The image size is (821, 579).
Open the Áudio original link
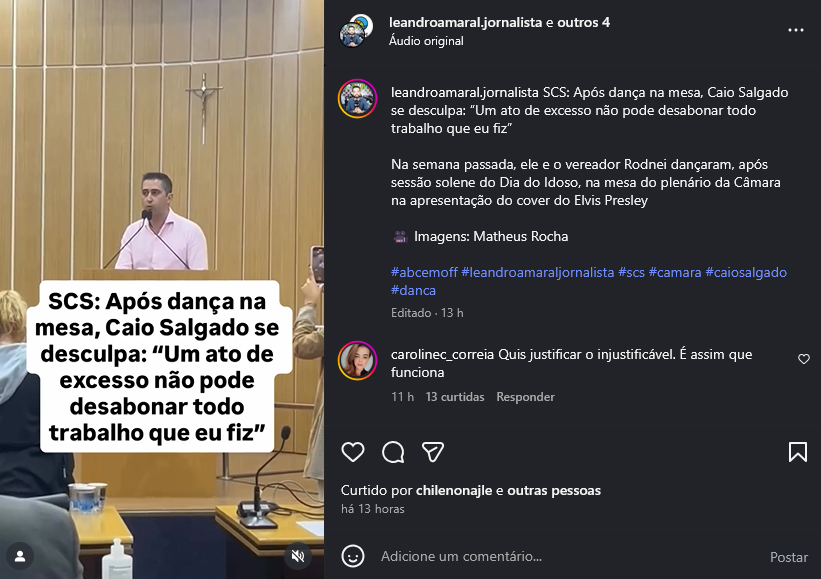(x=426, y=41)
